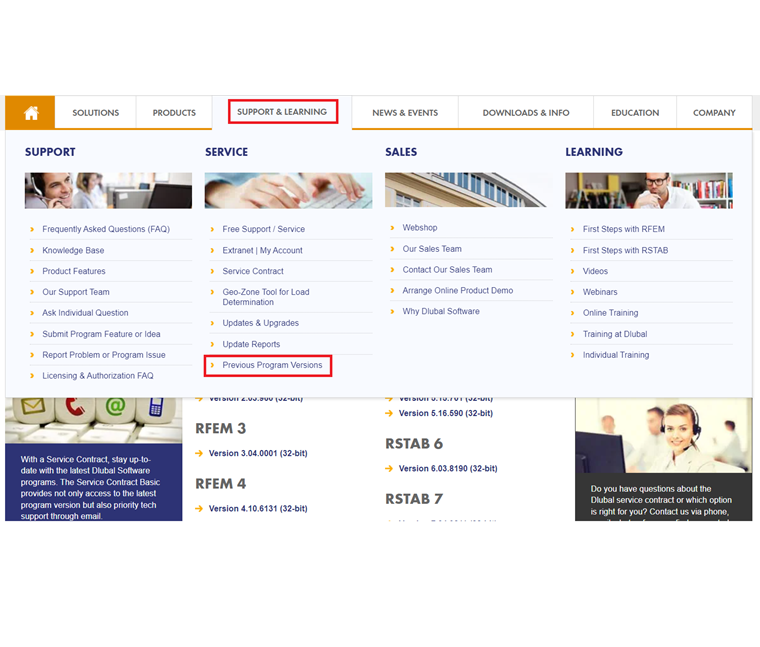Open Geo-Zone Tool for Load Determination

pos(266,297)
